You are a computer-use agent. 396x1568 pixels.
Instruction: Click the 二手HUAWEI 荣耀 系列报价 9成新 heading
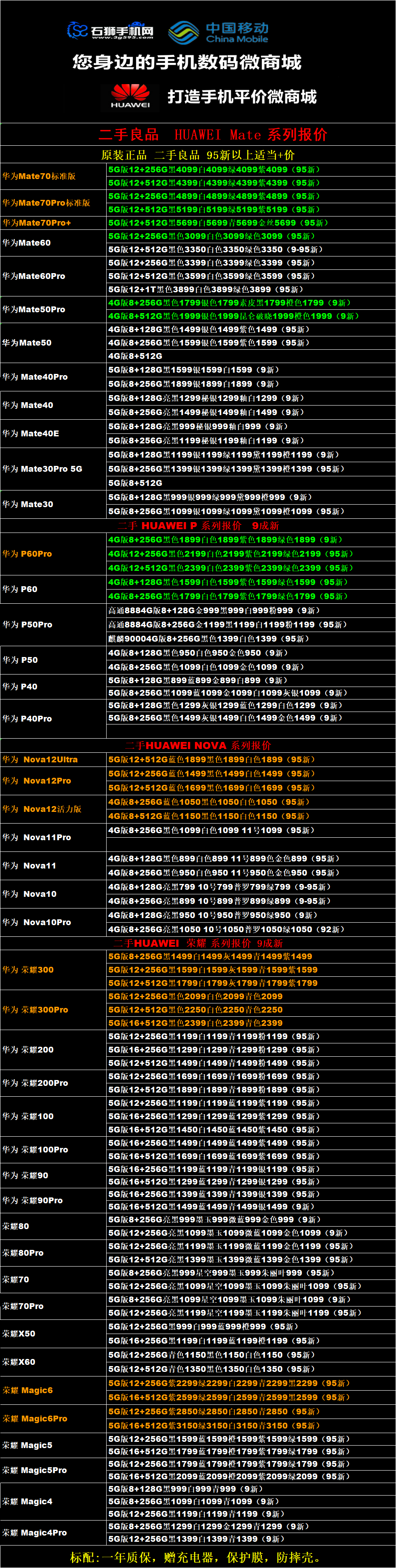point(198,943)
